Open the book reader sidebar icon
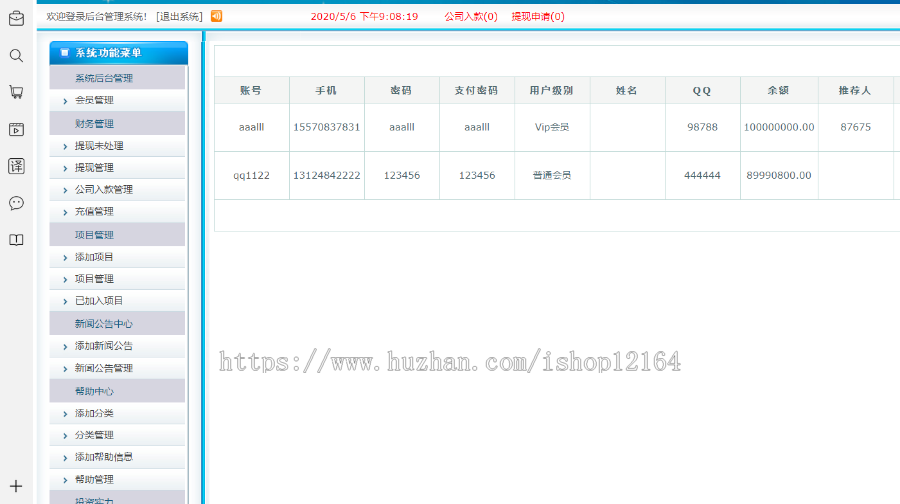The height and width of the screenshot is (504, 900). (16, 240)
